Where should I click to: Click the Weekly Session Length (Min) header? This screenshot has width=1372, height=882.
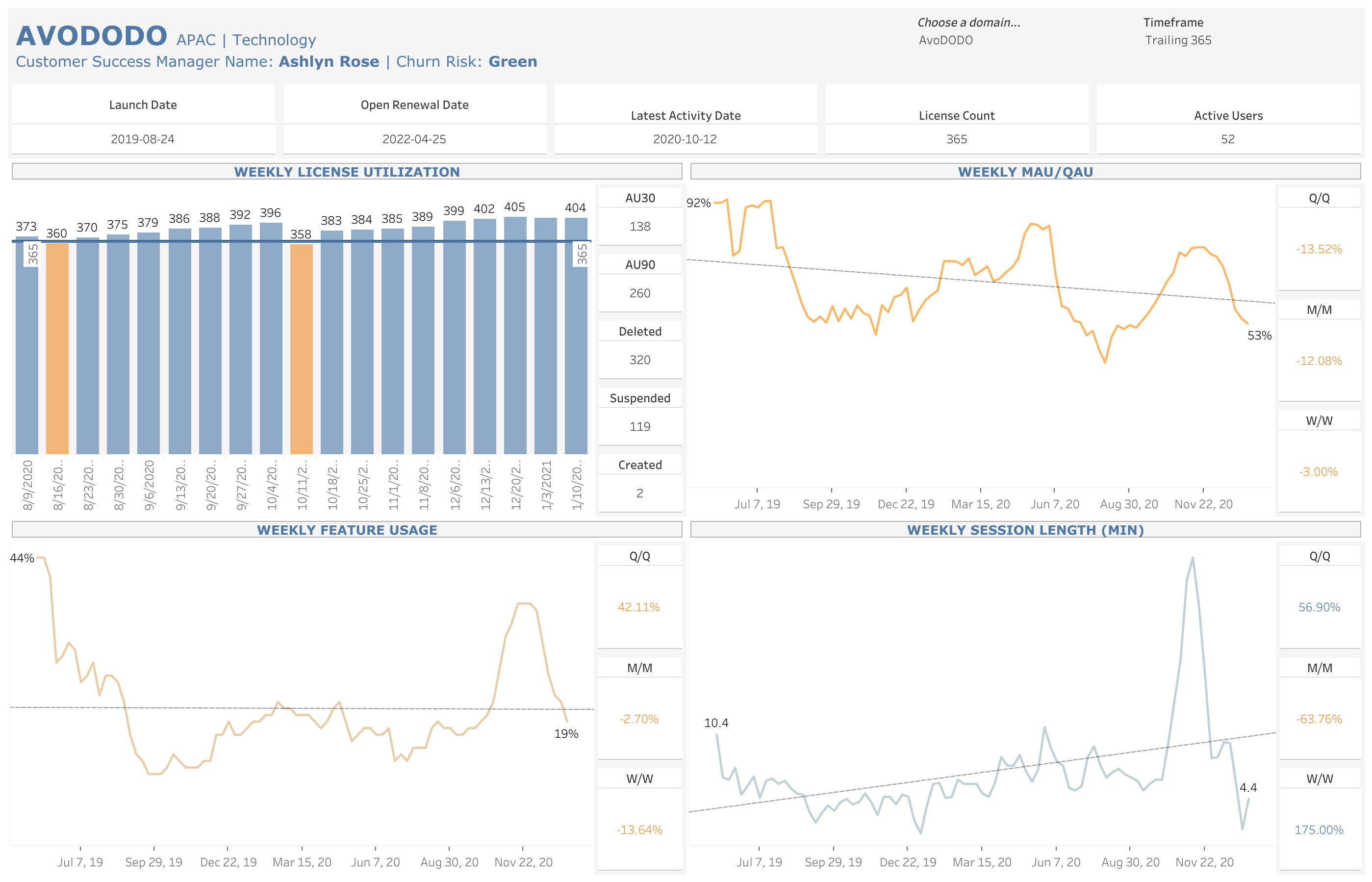click(x=1026, y=530)
